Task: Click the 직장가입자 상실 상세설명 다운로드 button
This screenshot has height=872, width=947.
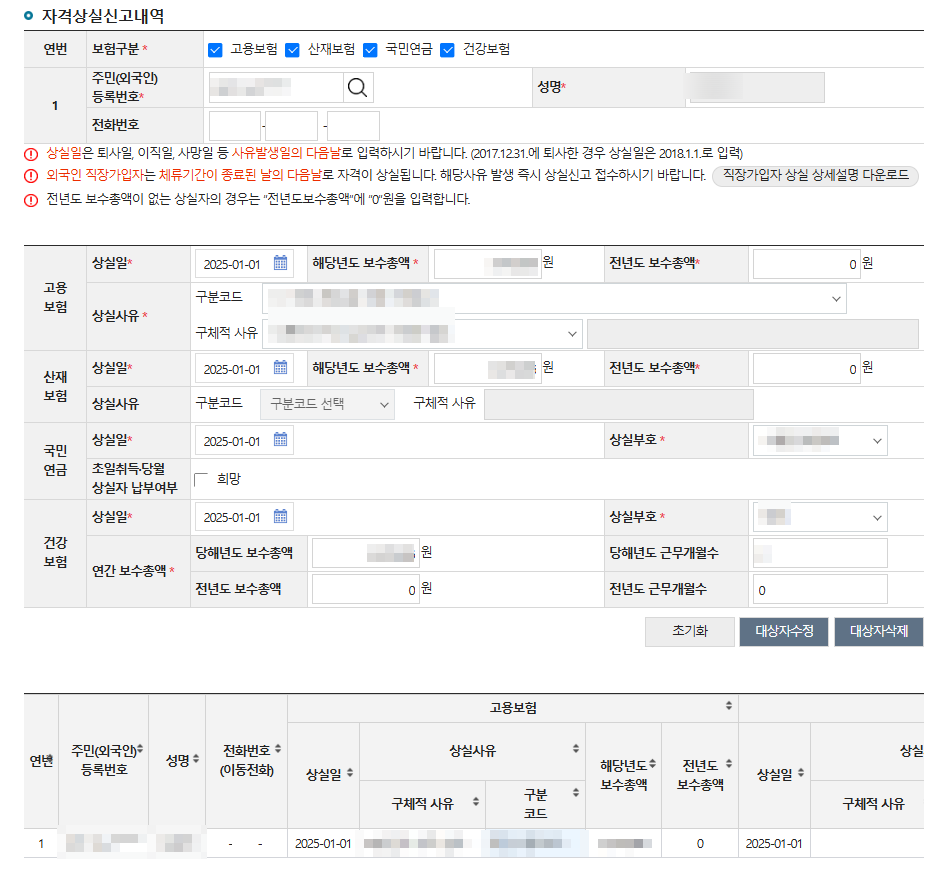Action: click(x=814, y=175)
